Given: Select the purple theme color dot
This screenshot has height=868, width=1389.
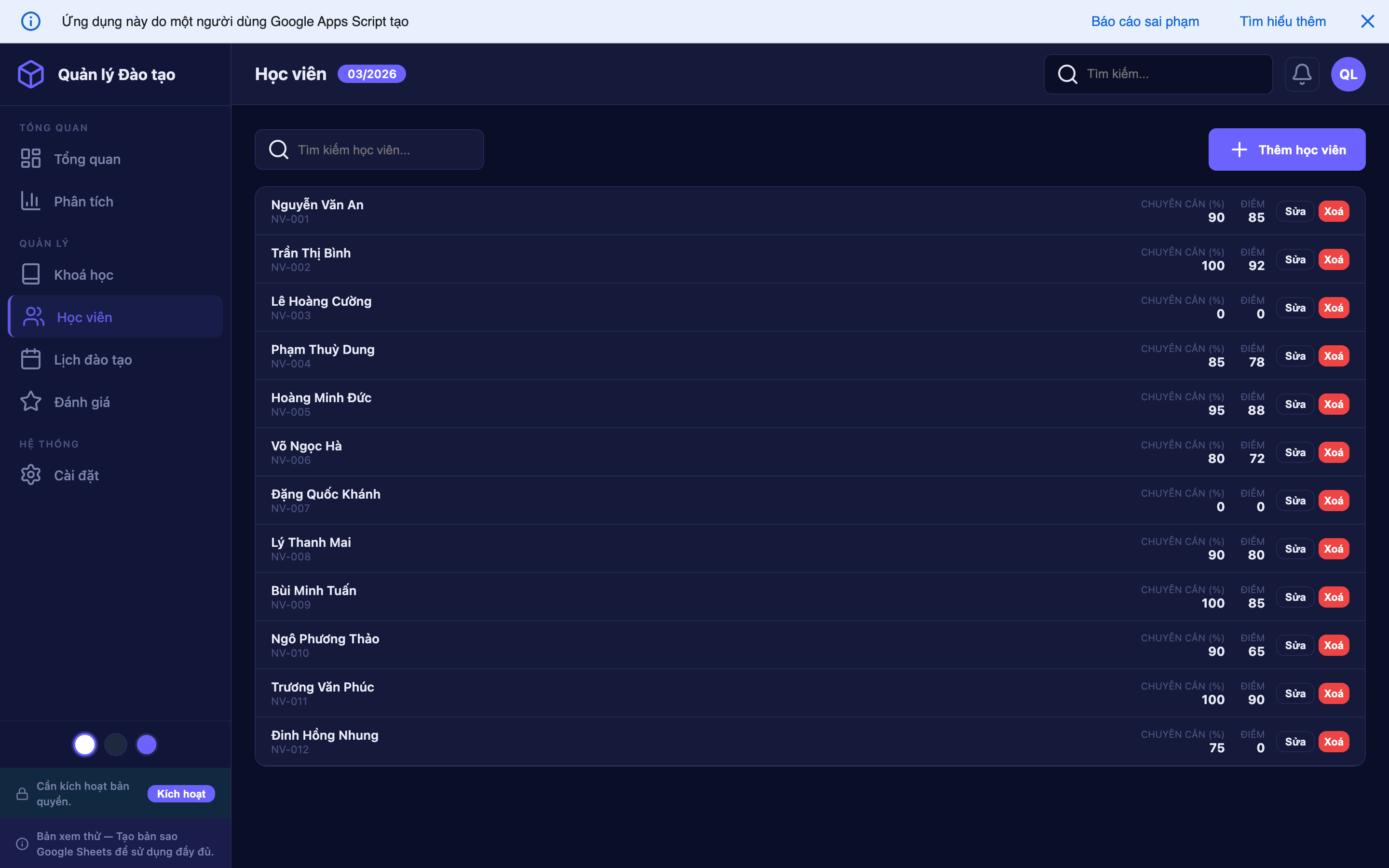Looking at the screenshot, I should (146, 745).
